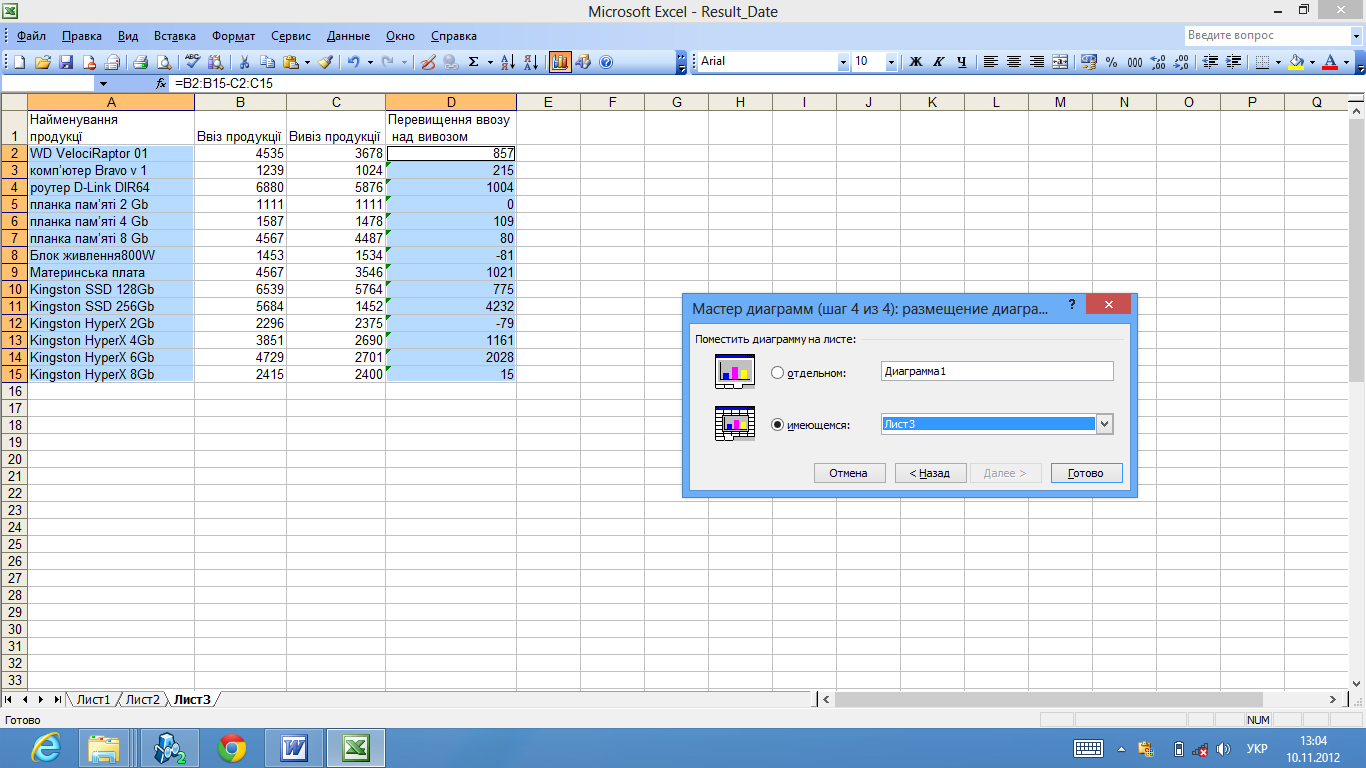
Task: Click the AutoSum sigma icon
Action: click(473, 62)
